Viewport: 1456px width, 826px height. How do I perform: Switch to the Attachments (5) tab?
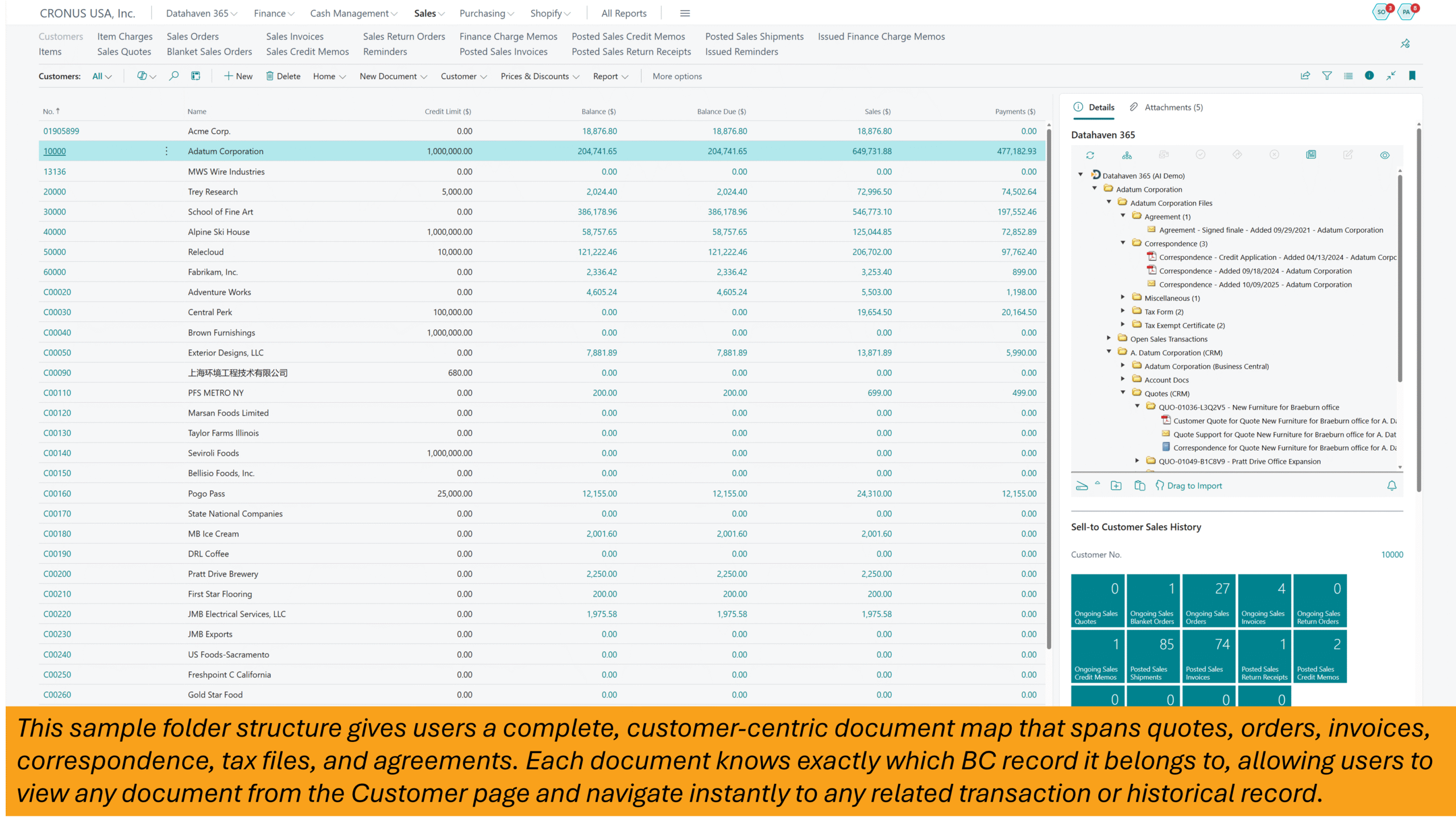[x=1173, y=107]
